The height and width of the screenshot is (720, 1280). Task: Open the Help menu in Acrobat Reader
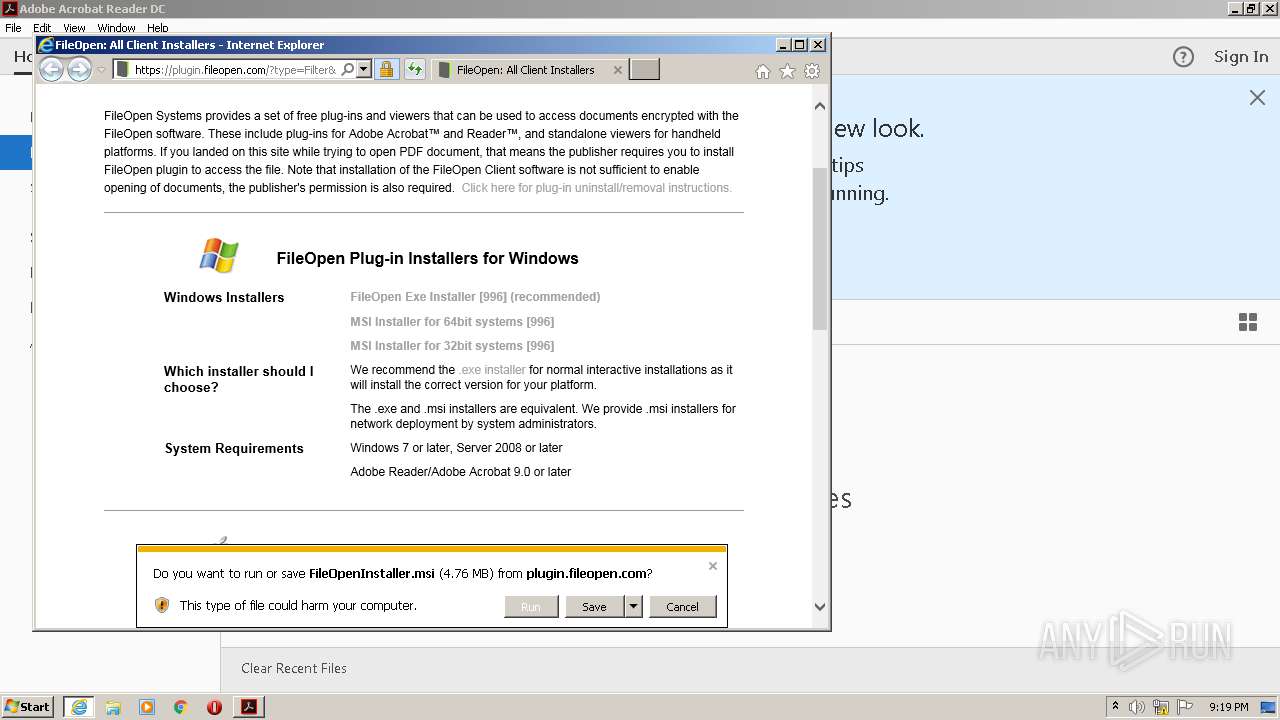point(158,28)
